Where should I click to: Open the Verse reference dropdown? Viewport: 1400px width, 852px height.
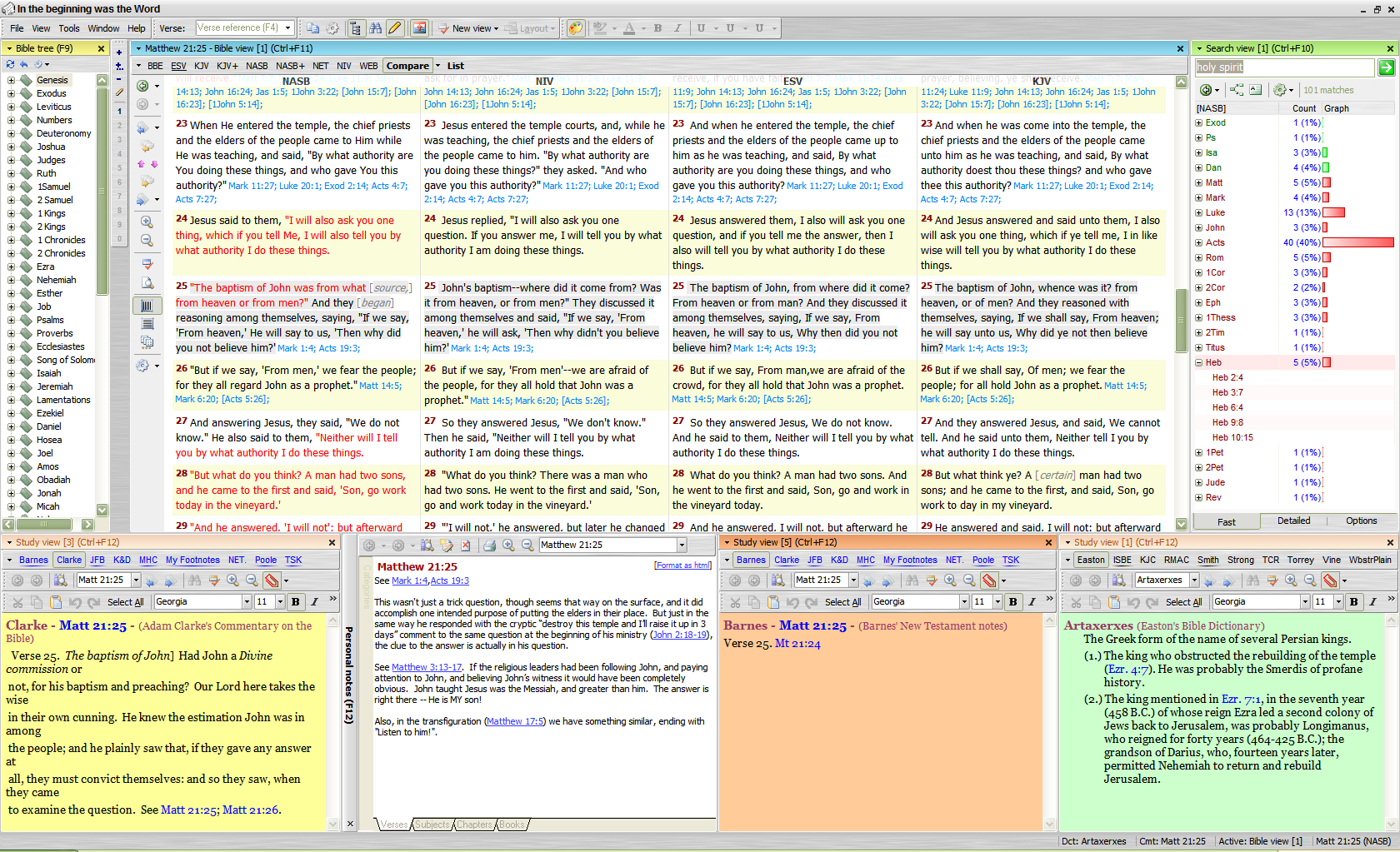(x=288, y=28)
